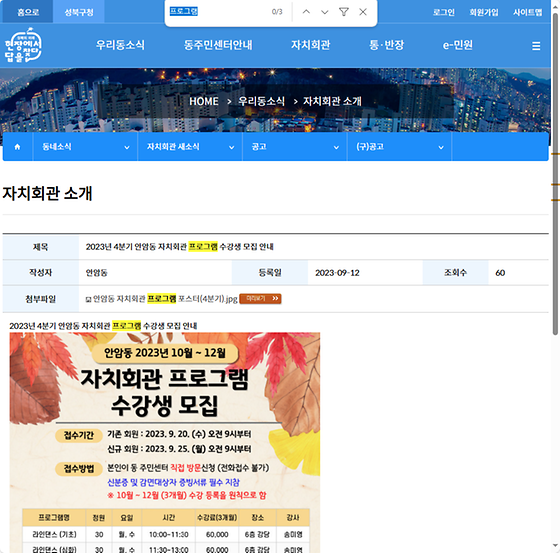Go to next find result arrow

pos(325,12)
